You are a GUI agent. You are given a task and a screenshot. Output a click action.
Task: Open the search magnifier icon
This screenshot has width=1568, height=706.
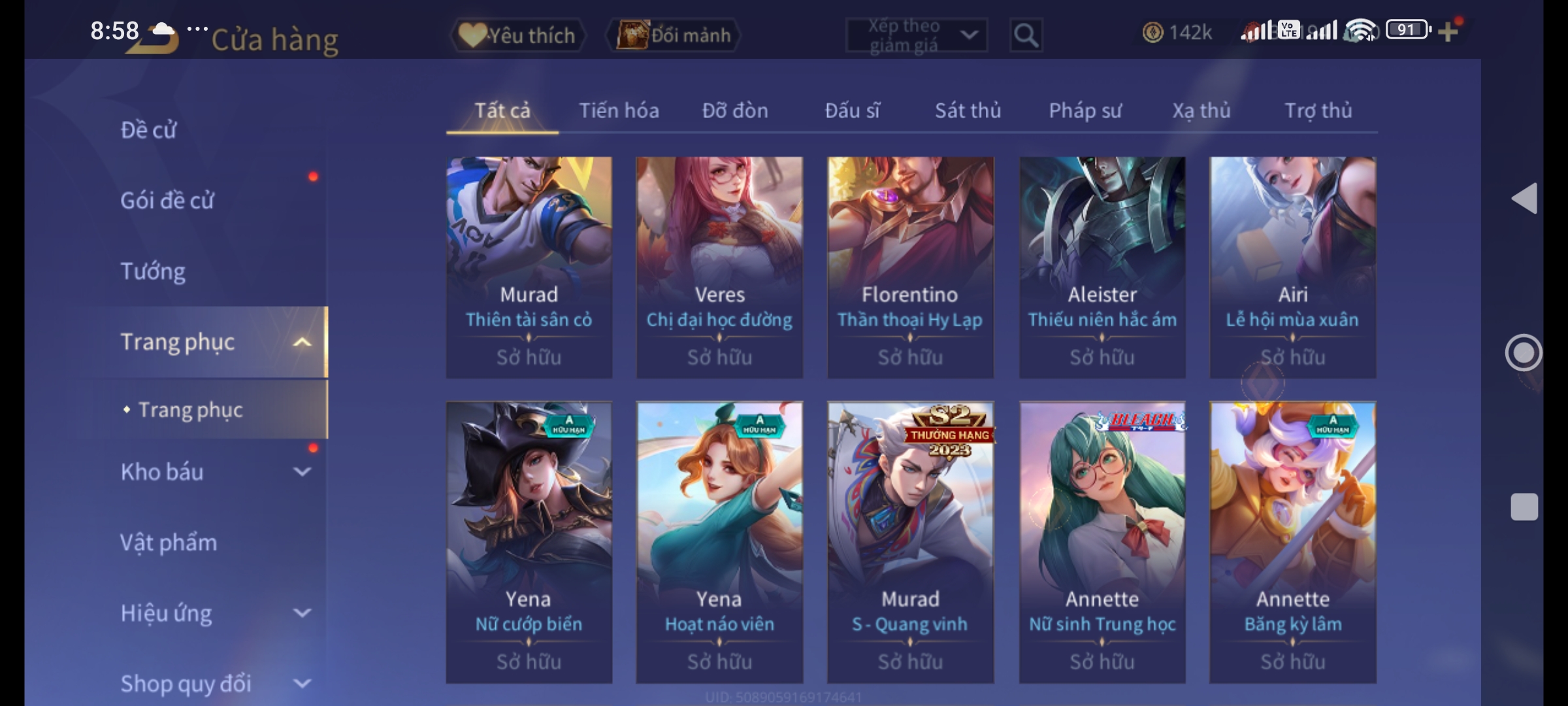click(1026, 35)
